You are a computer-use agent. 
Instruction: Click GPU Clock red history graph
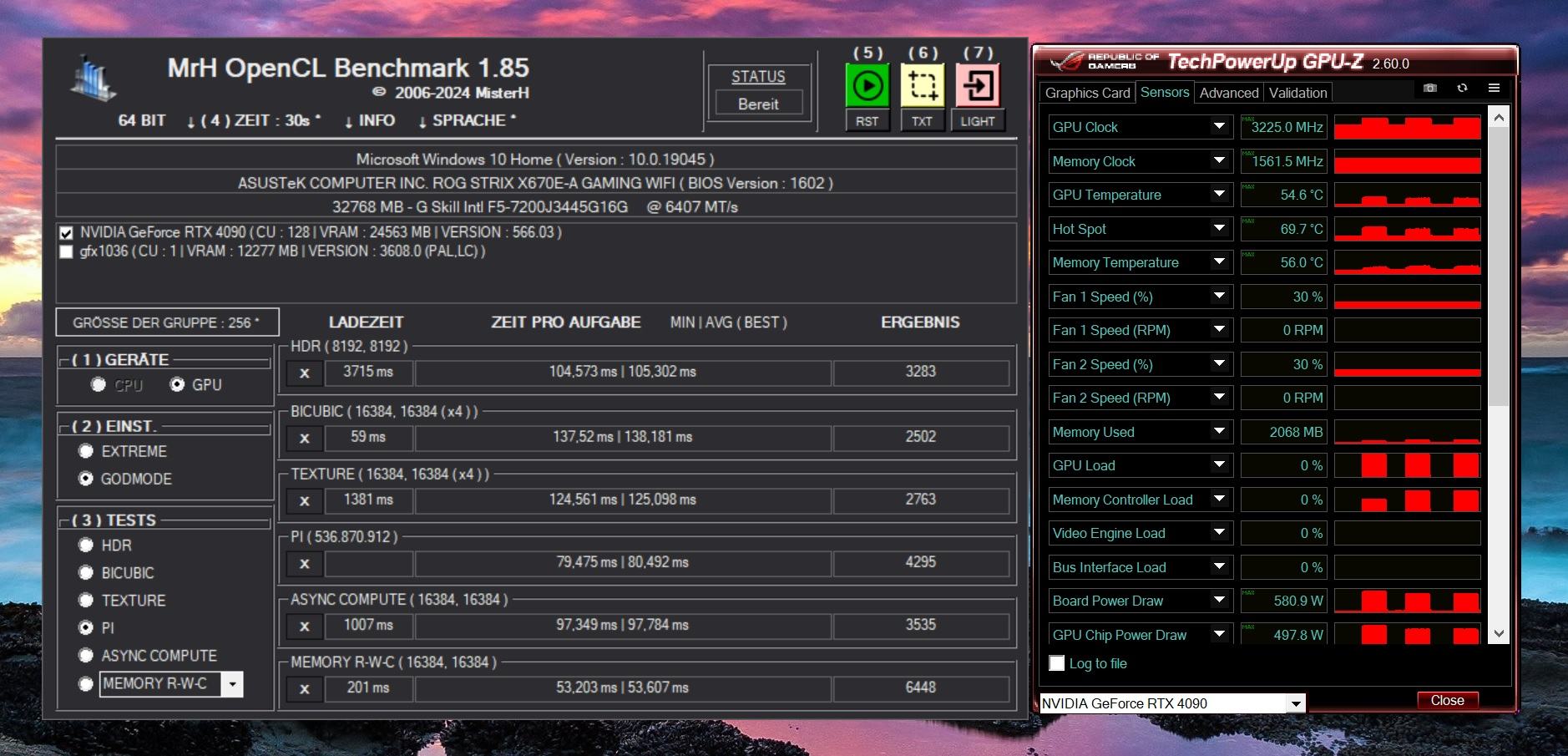pos(1407,127)
